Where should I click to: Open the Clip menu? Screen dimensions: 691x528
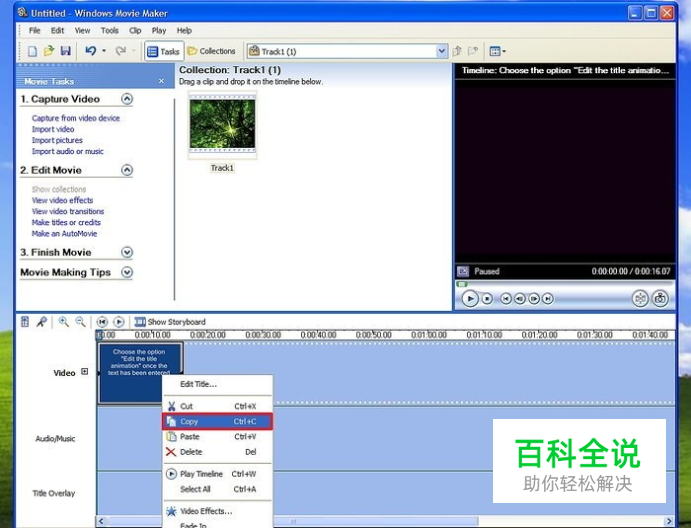(135, 30)
